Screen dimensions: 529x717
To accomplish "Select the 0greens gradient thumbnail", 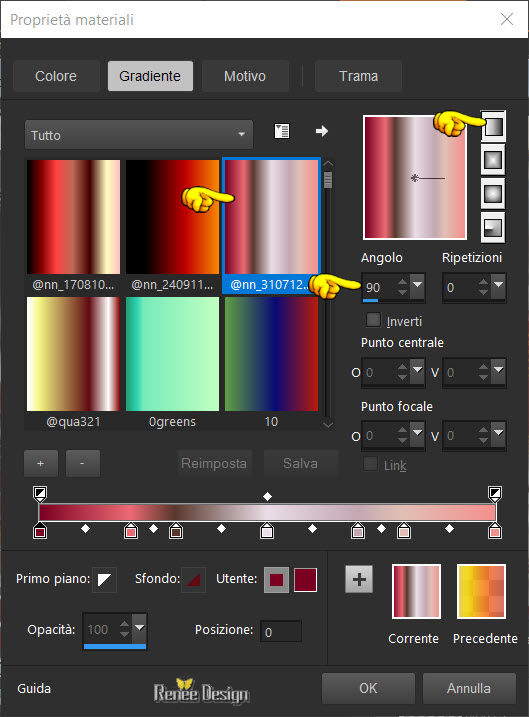I will coord(172,354).
